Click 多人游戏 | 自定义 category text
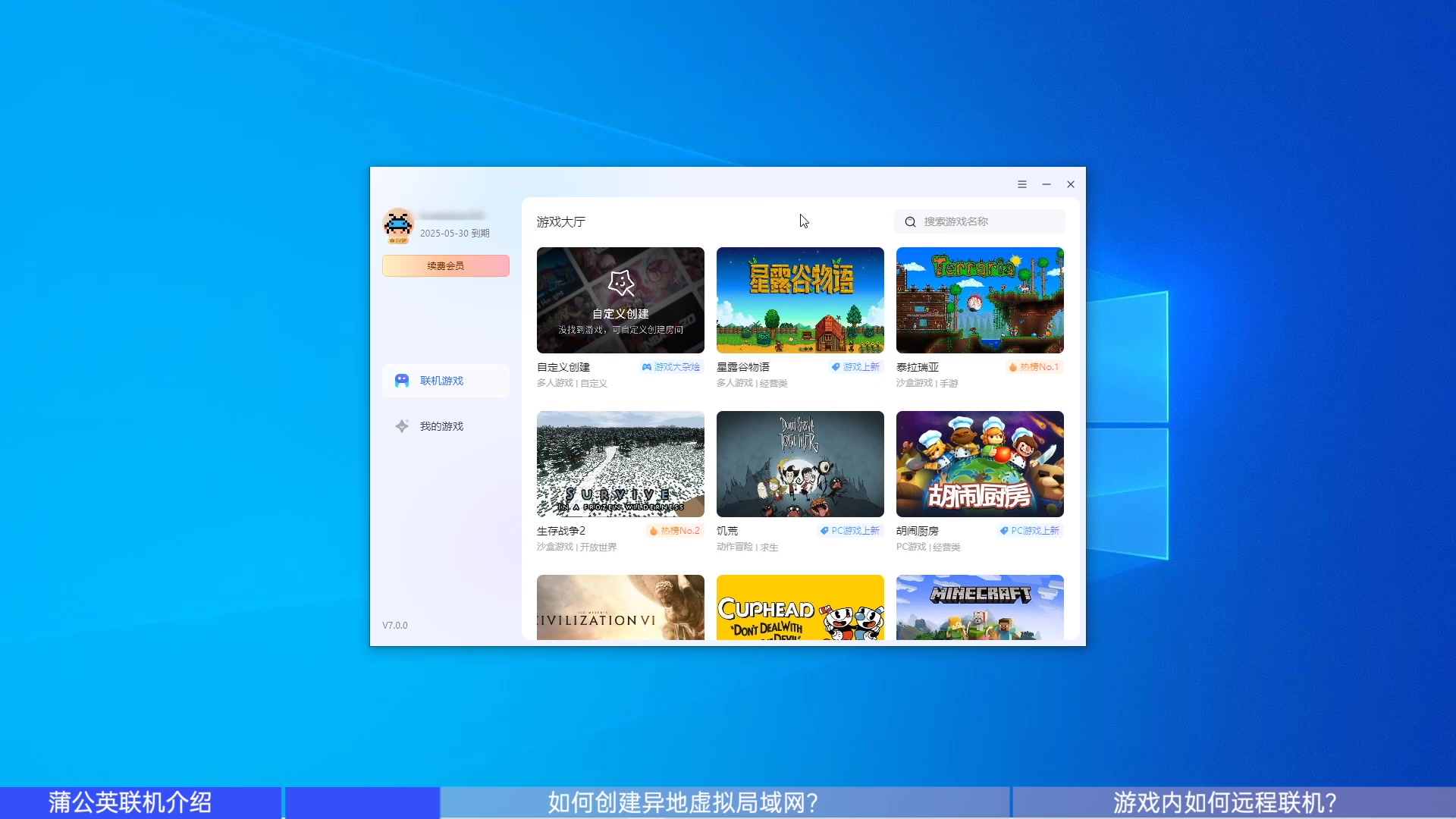1456x819 pixels. click(x=573, y=384)
